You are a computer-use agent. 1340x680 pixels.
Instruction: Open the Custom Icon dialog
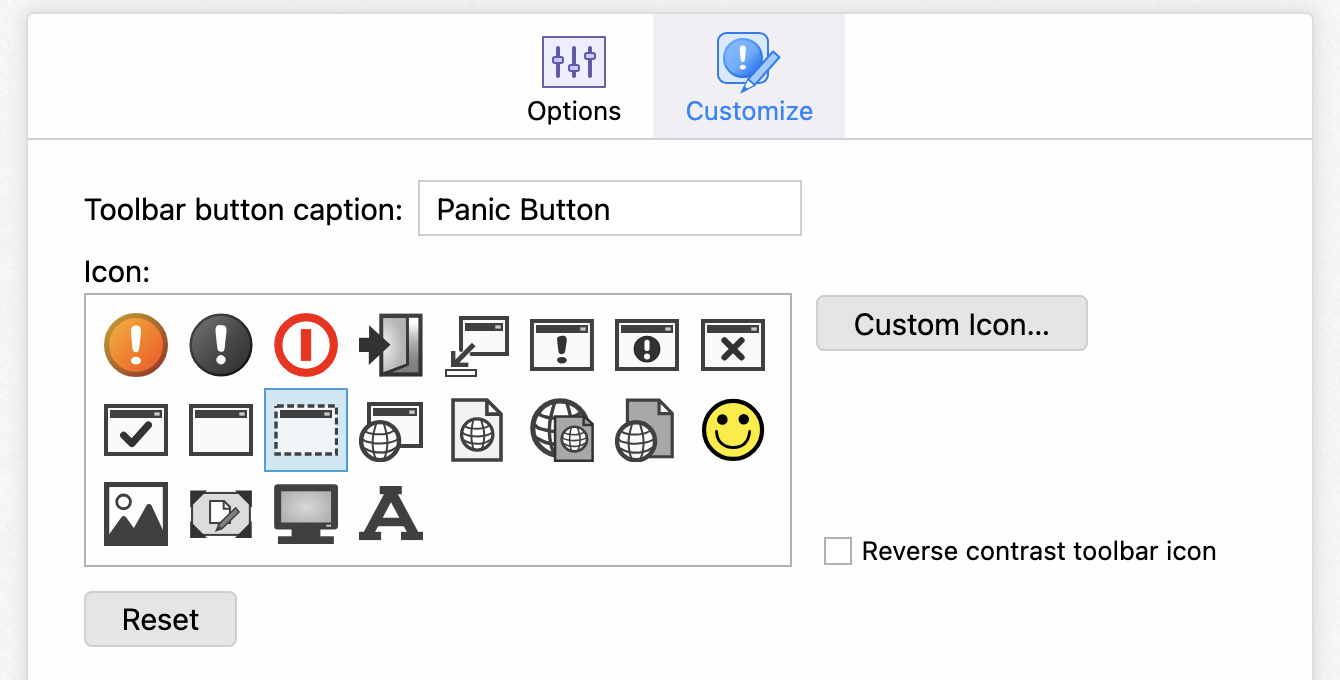click(951, 323)
